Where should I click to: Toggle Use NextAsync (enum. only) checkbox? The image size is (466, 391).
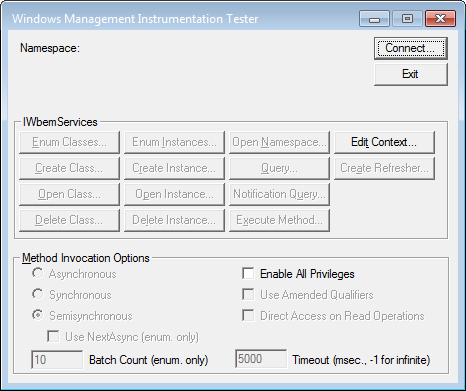tap(53, 336)
